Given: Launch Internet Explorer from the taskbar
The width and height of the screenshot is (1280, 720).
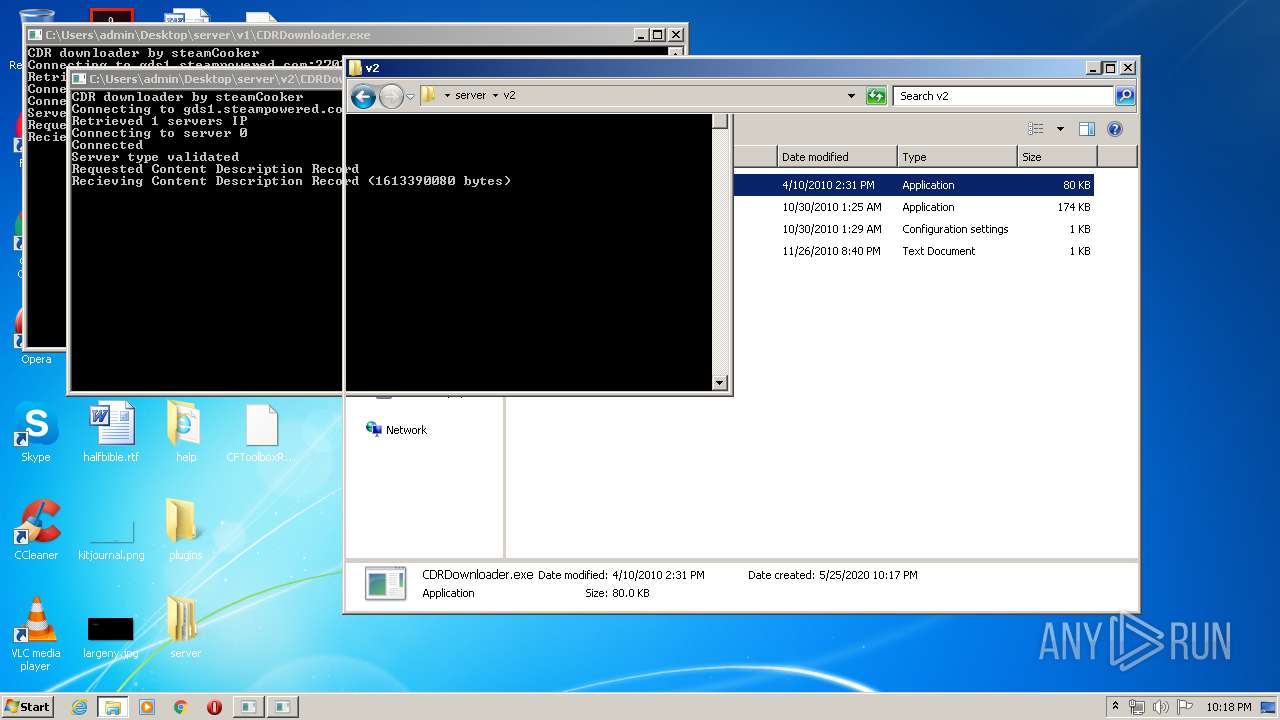Looking at the screenshot, I should [x=79, y=707].
